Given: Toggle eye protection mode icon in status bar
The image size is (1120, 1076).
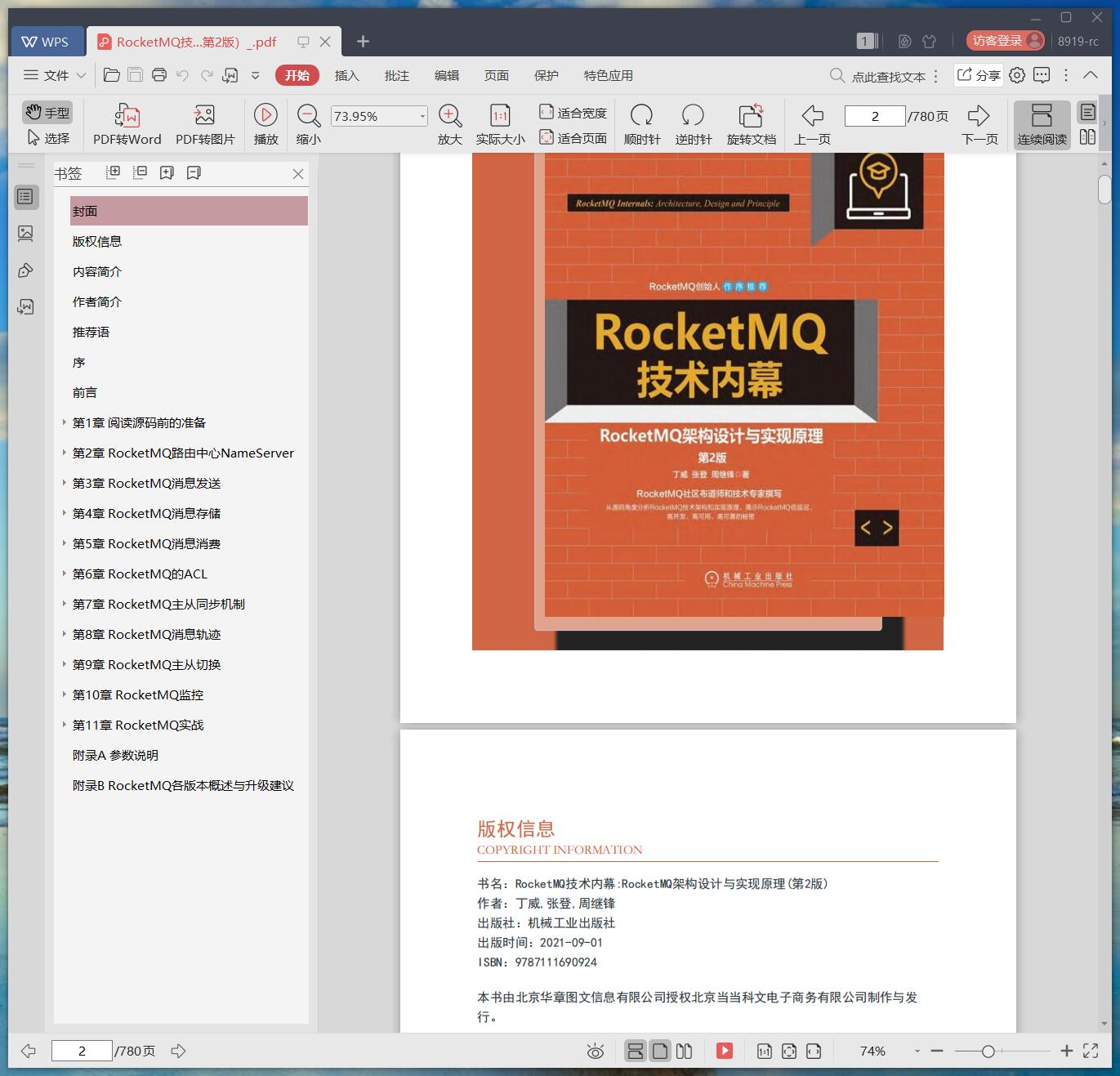Looking at the screenshot, I should pyautogui.click(x=596, y=1051).
